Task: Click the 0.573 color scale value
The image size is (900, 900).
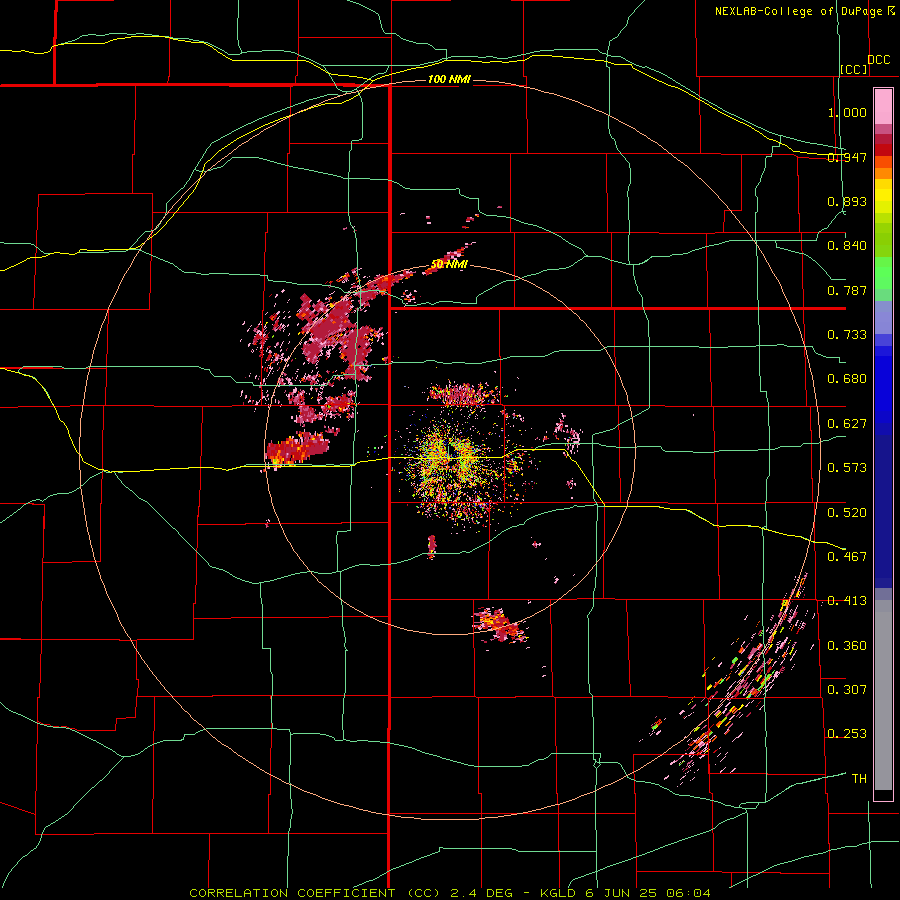Action: coord(847,467)
